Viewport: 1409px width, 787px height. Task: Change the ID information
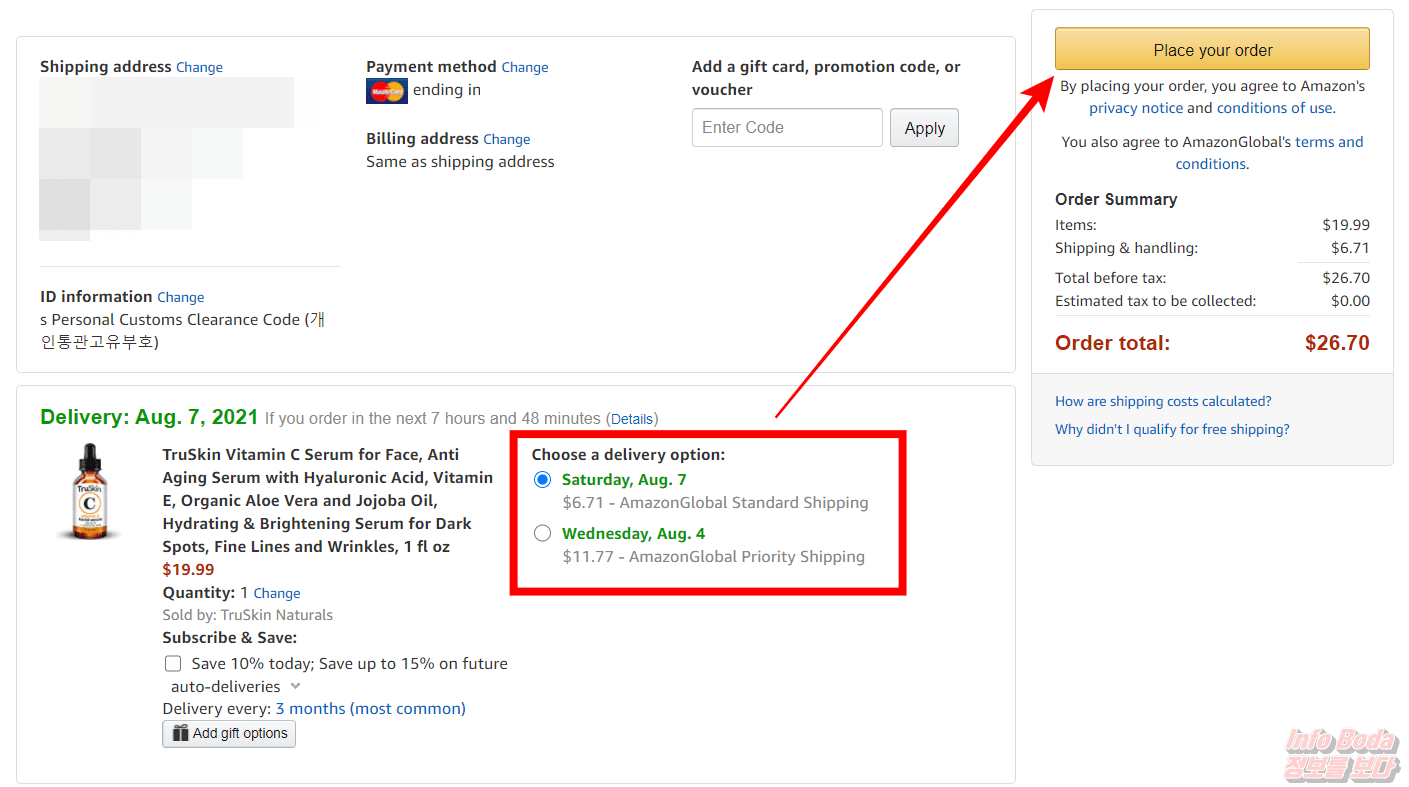(x=180, y=297)
